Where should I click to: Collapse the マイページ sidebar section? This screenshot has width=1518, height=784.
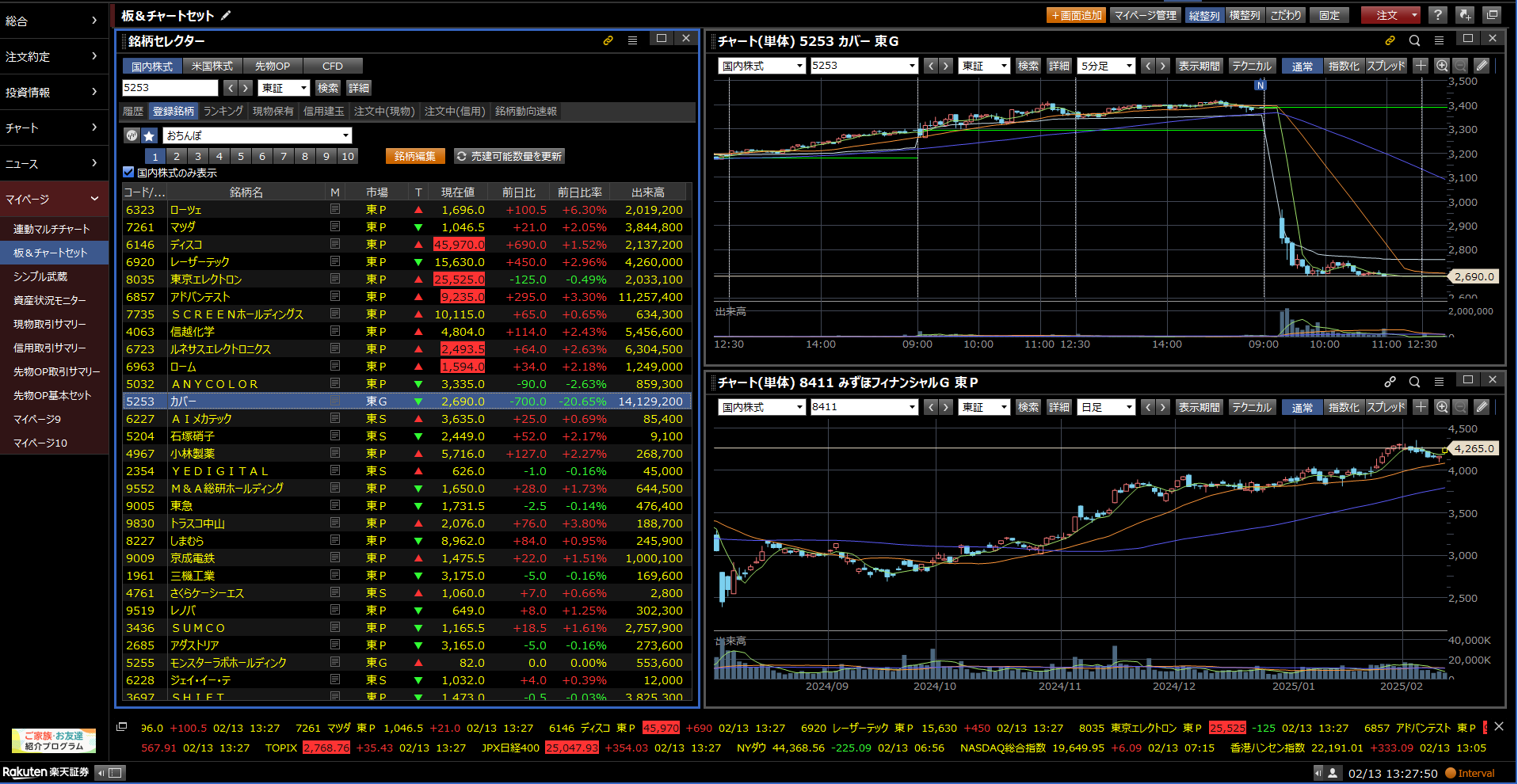point(54,199)
